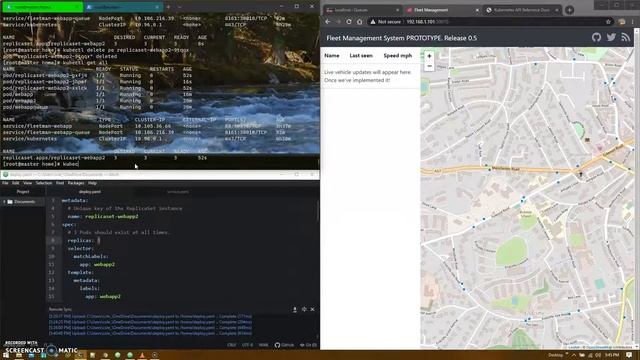The height and width of the screenshot is (360, 640).
Task: Show hidden system tray icons chevron
Action: (573, 355)
